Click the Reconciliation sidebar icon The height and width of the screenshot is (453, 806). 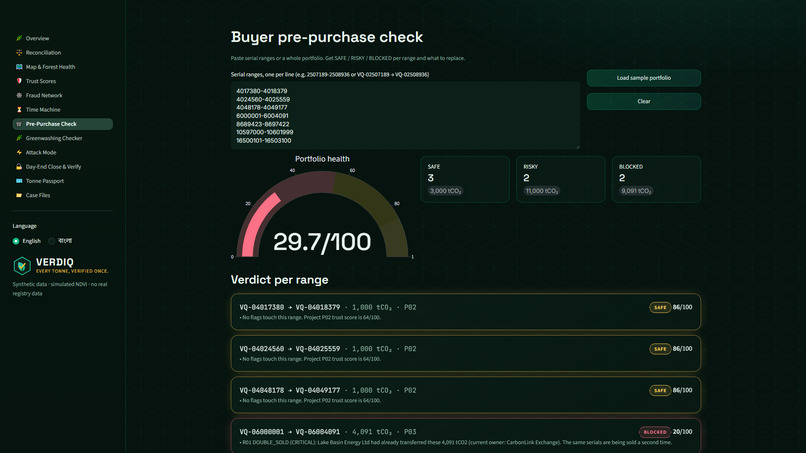pos(19,52)
